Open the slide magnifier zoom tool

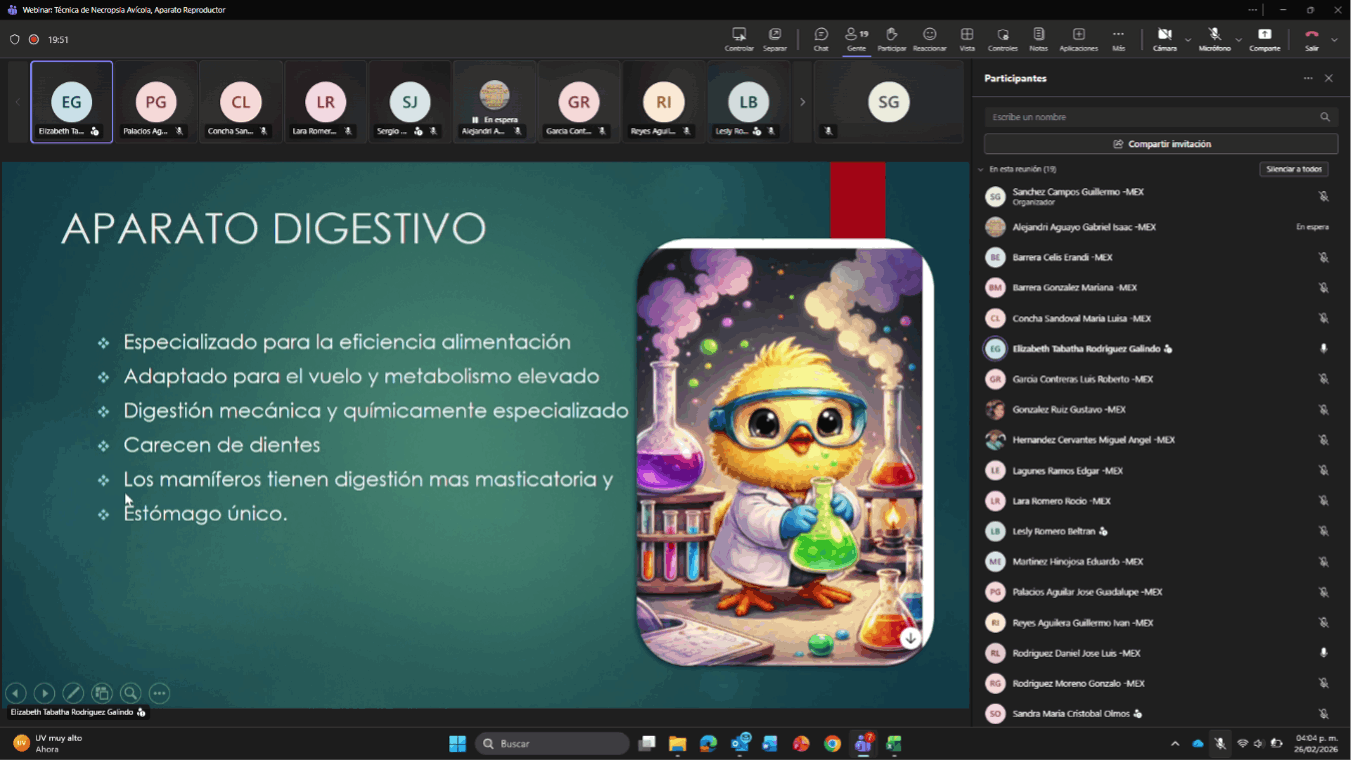(x=130, y=692)
